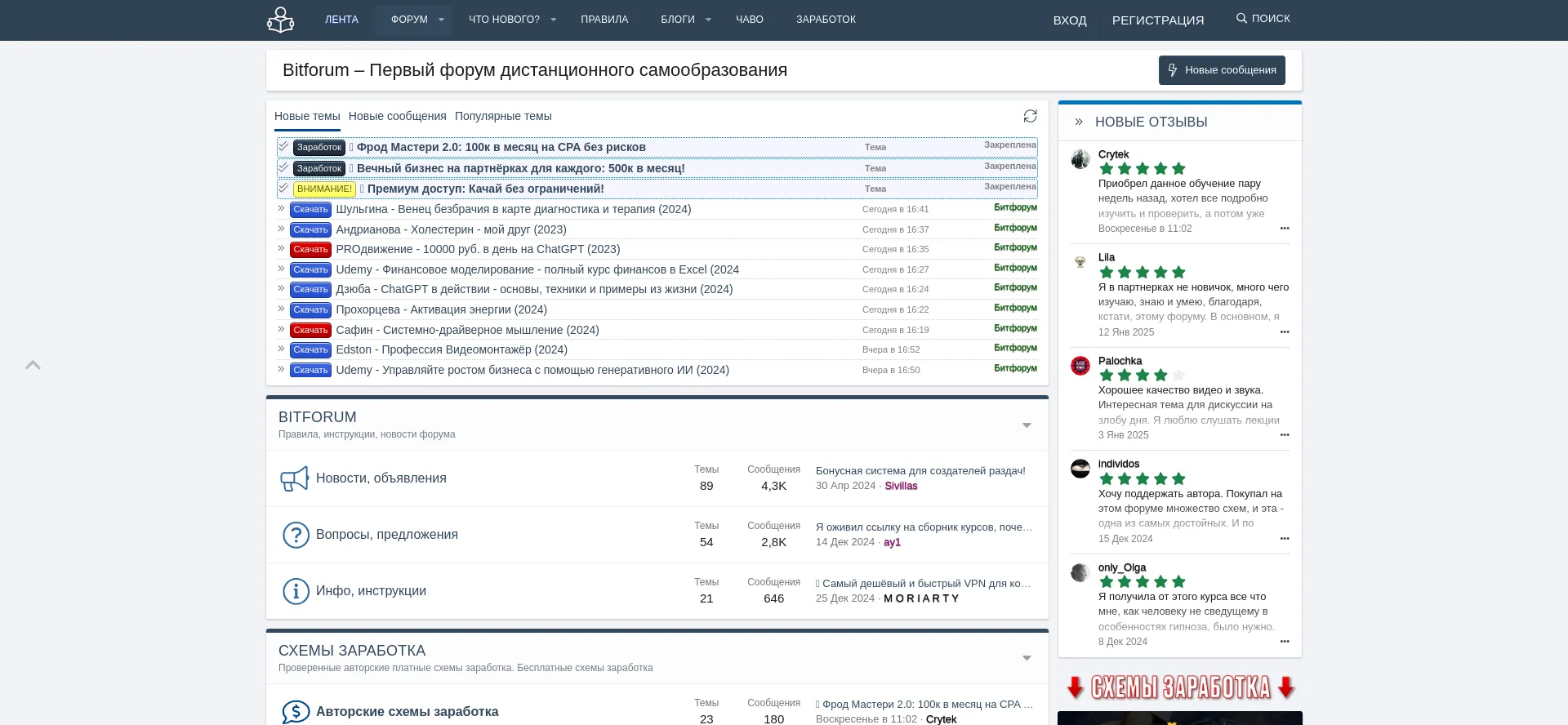Click the question mark icon for Вопросы, предложения
The height and width of the screenshot is (725, 1568).
click(x=296, y=535)
